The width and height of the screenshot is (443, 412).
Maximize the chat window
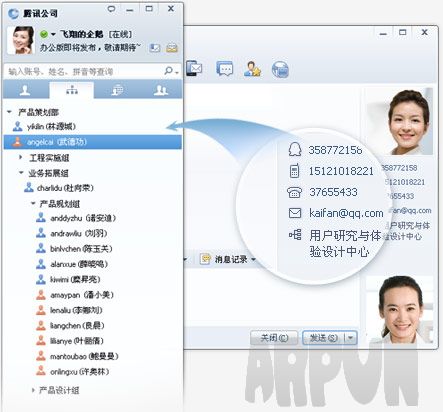[x=403, y=32]
